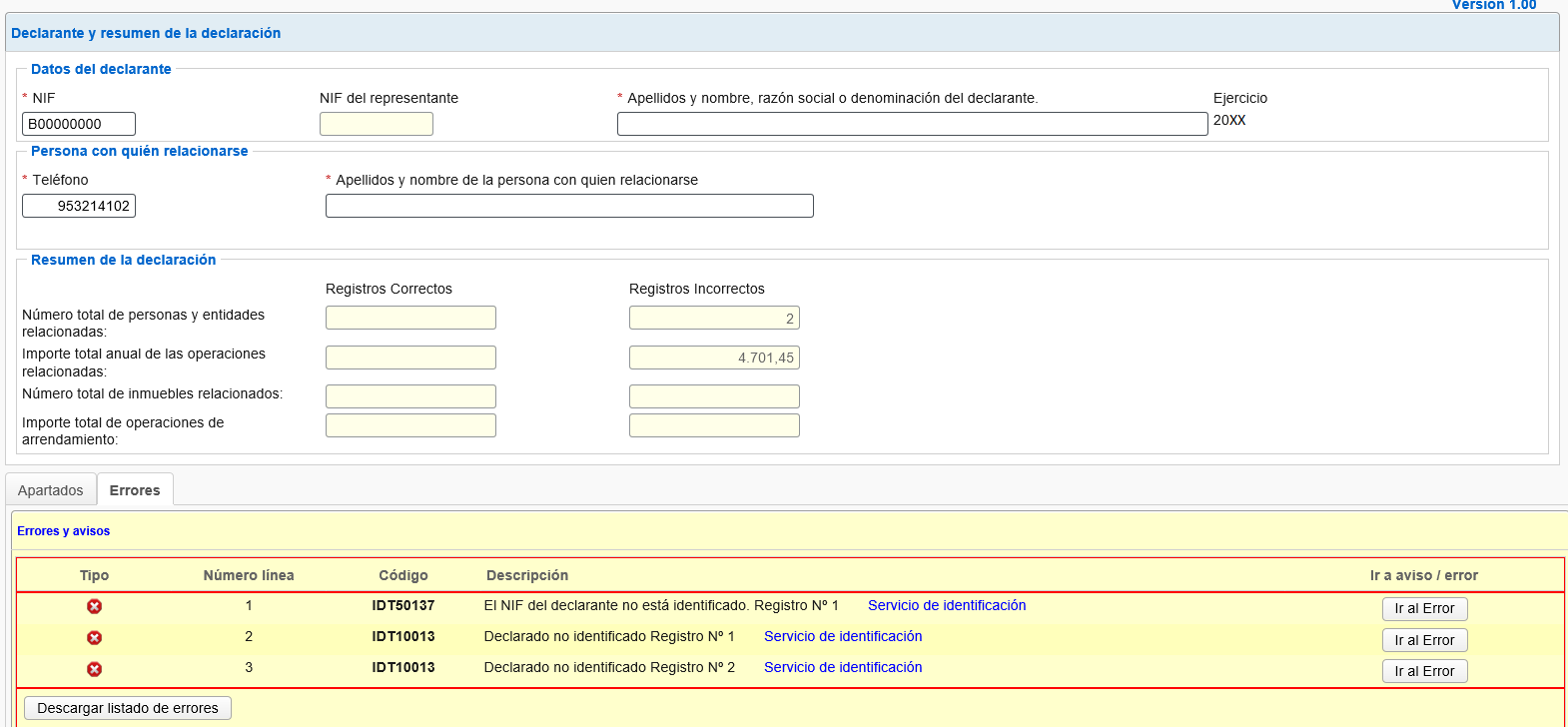Viewport: 1568px width, 727px height.
Task: Click text 'Declarado no identificado Registro Nº 1'
Action: [609, 636]
